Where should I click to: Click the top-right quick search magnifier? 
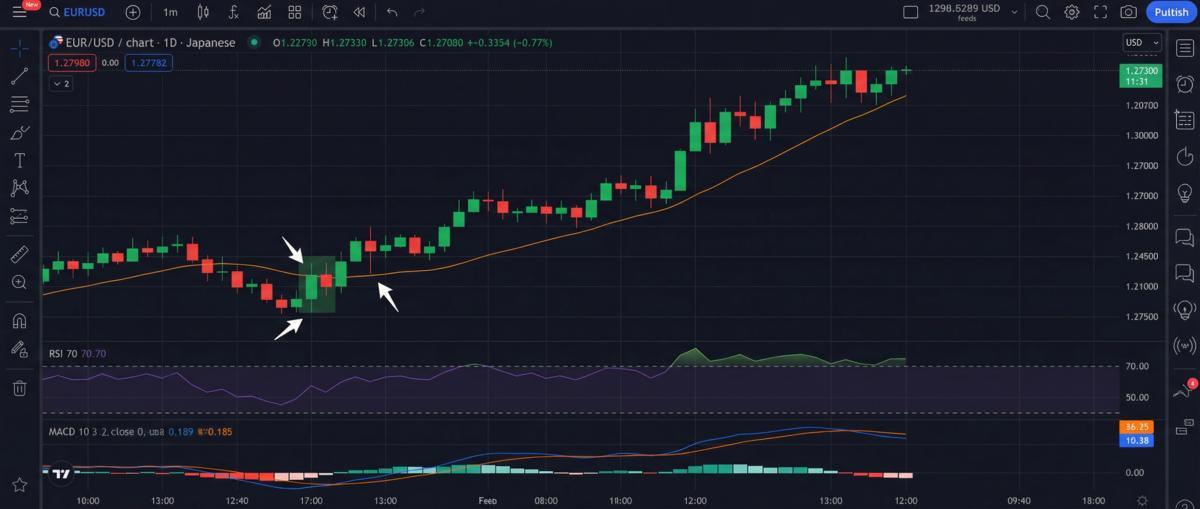tap(1043, 12)
